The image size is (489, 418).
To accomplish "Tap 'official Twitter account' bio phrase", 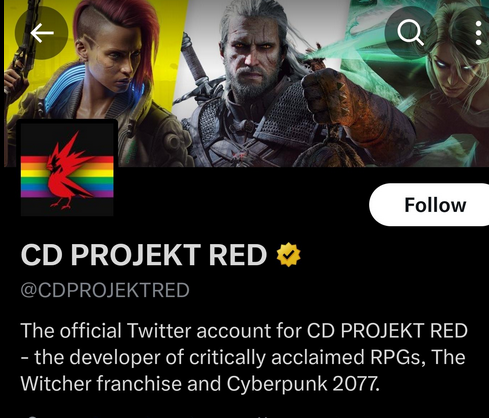I will pyautogui.click(x=164, y=331).
